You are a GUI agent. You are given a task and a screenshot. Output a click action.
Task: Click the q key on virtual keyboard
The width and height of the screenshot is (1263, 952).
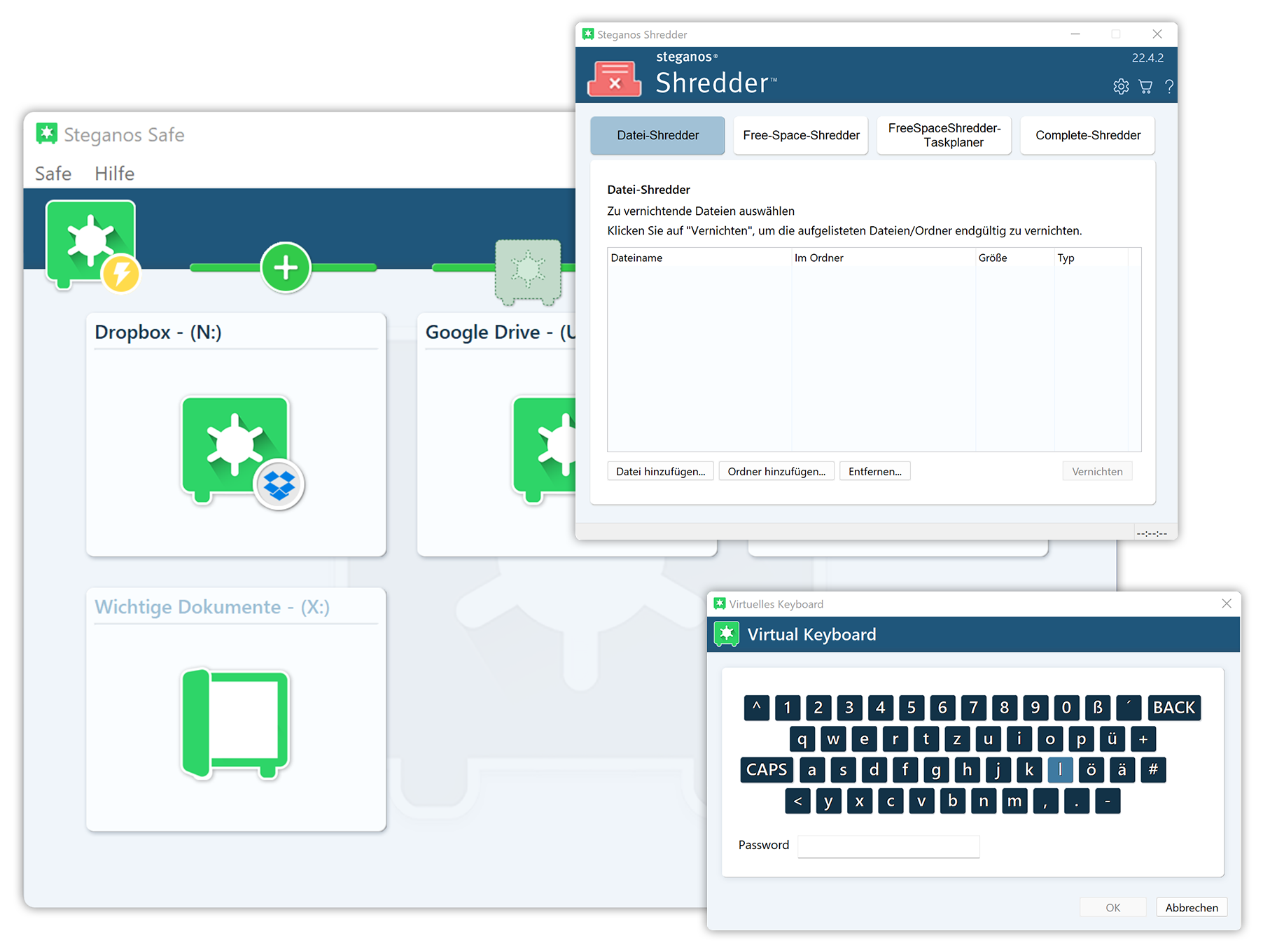point(802,738)
